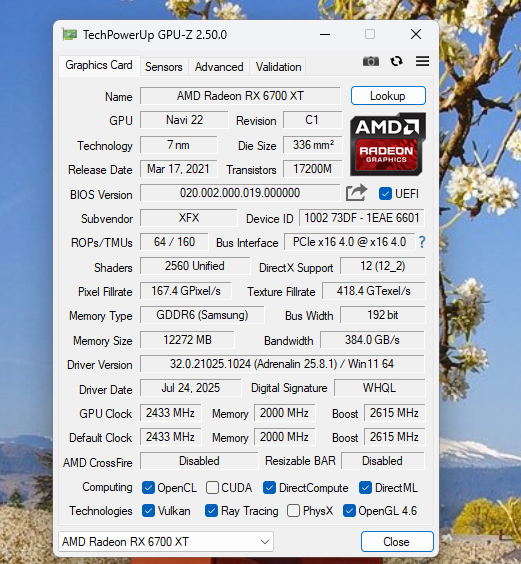Screen dimensions: 521x564
Task: Click the Transistors value 17200M
Action: click(312, 169)
